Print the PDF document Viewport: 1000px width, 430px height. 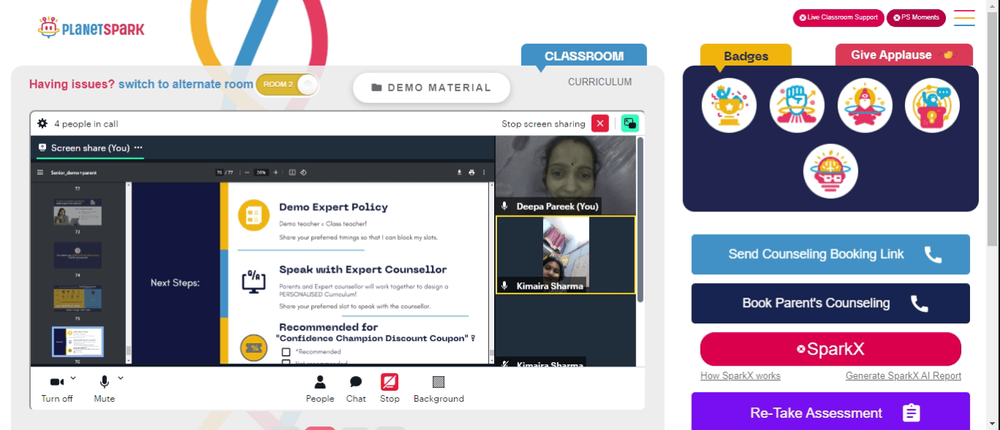(x=471, y=172)
